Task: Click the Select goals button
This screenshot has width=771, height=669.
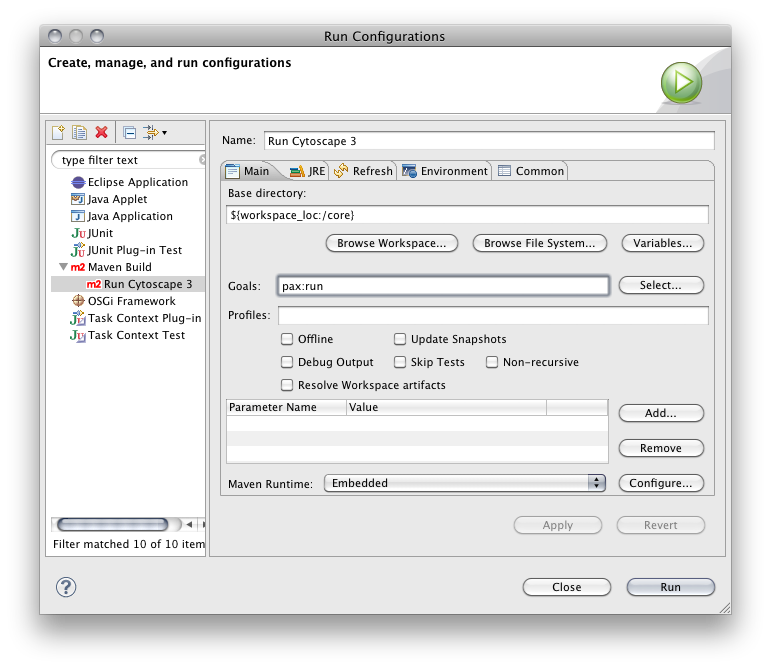Action: click(661, 285)
